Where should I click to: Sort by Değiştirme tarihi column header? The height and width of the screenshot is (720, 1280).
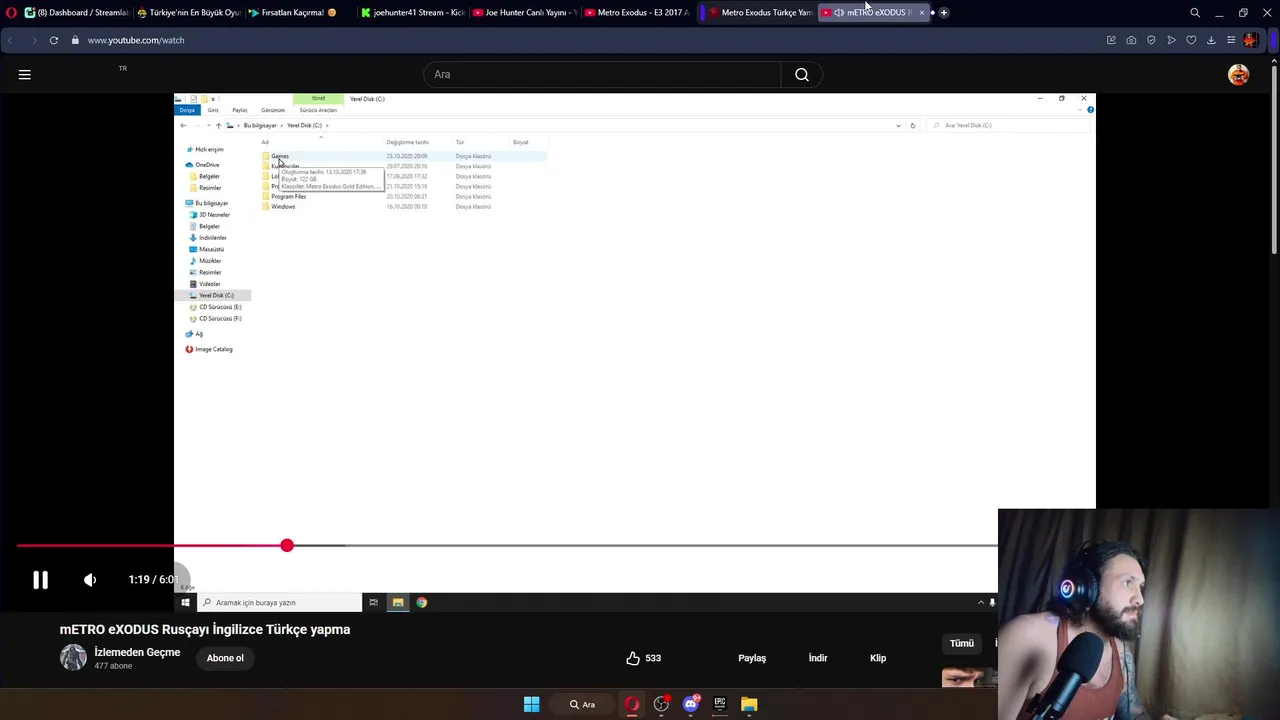(x=407, y=142)
